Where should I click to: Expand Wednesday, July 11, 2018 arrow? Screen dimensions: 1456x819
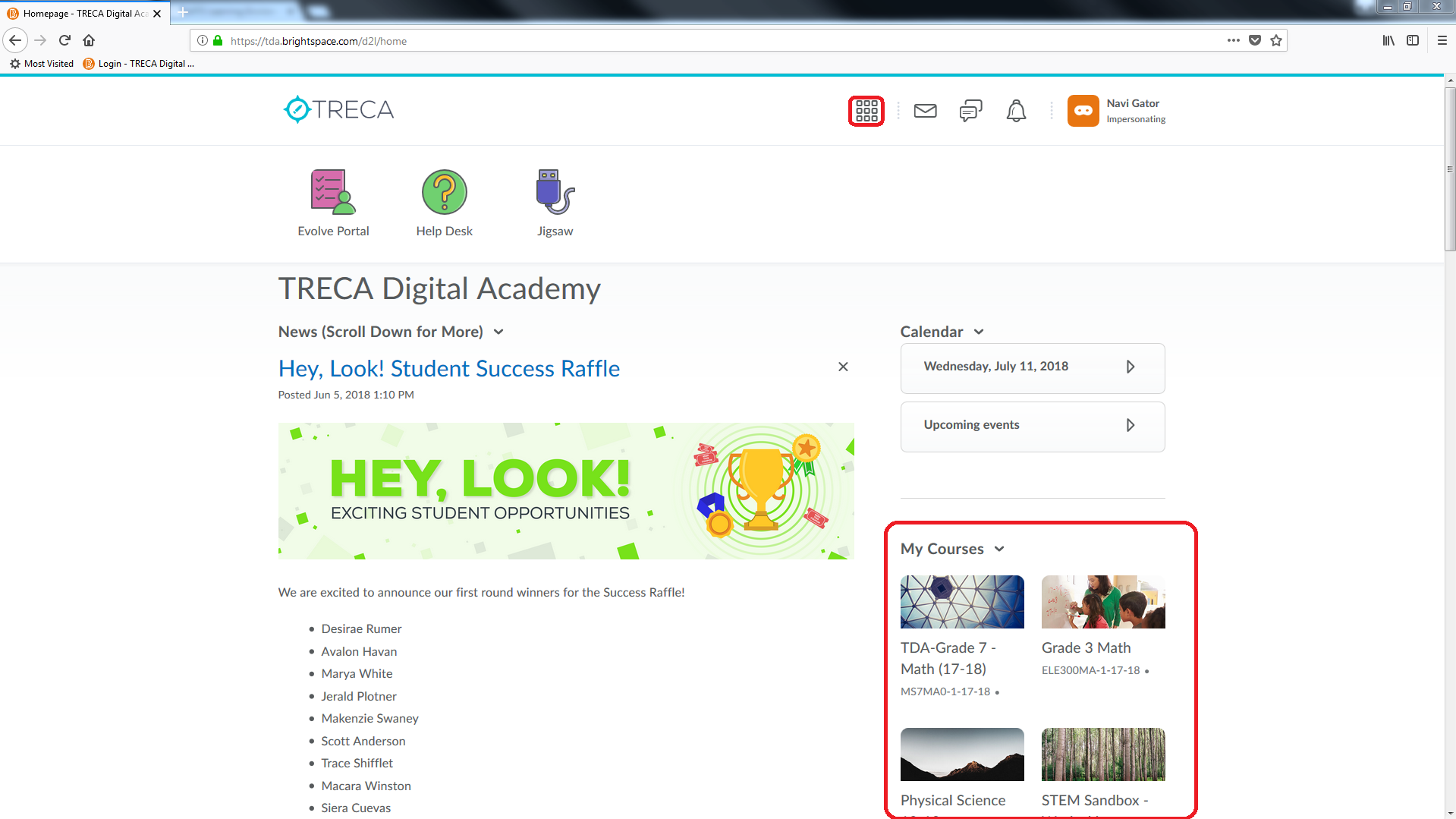click(1131, 367)
